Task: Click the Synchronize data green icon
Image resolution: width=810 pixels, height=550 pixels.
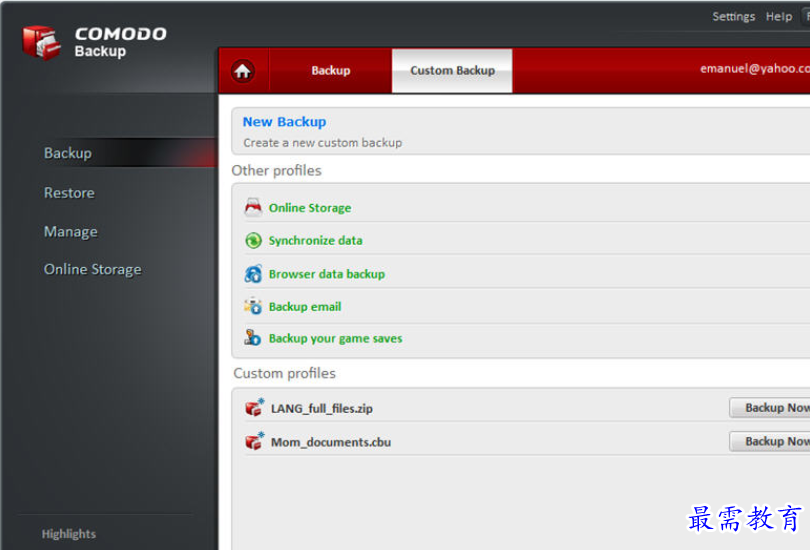Action: point(253,241)
